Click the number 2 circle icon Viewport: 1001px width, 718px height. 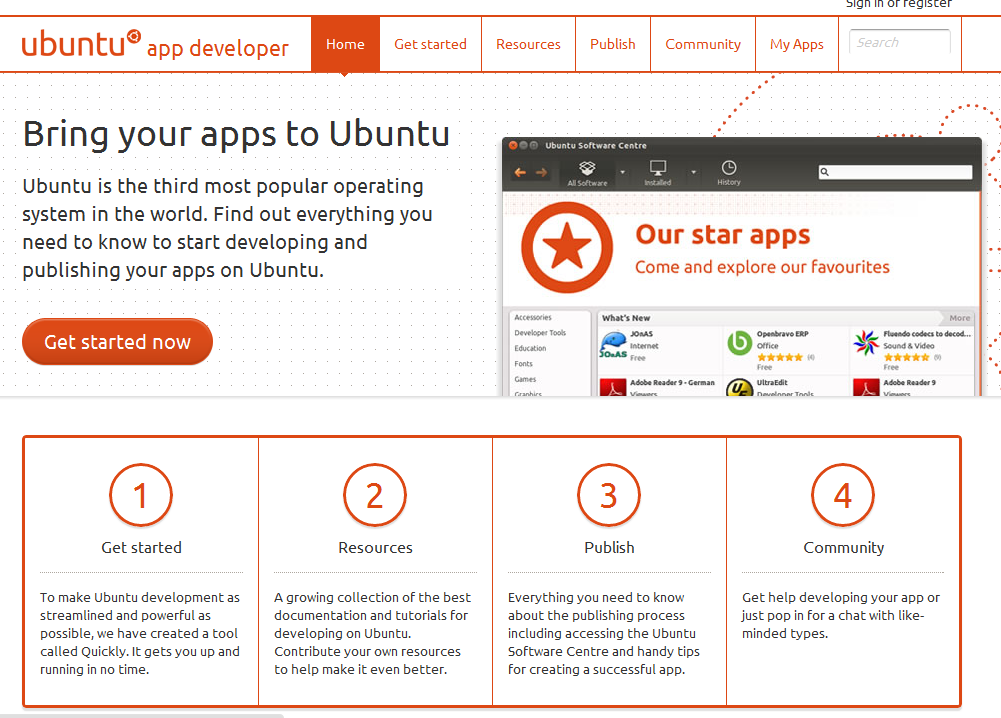coord(375,495)
